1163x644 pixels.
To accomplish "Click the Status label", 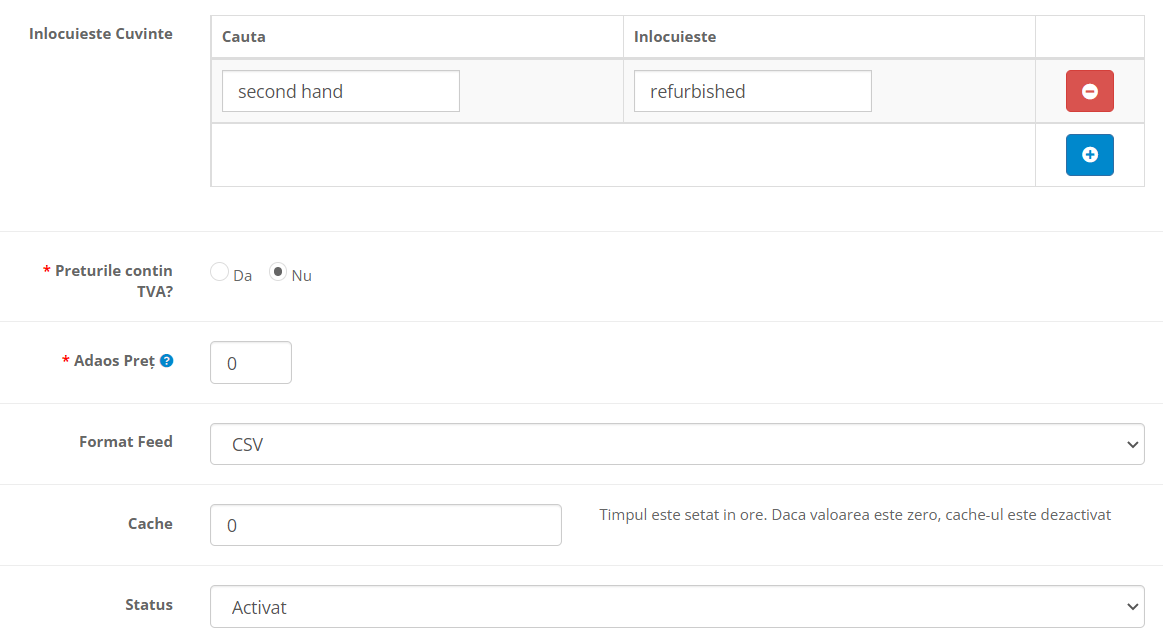I will pos(149,605).
